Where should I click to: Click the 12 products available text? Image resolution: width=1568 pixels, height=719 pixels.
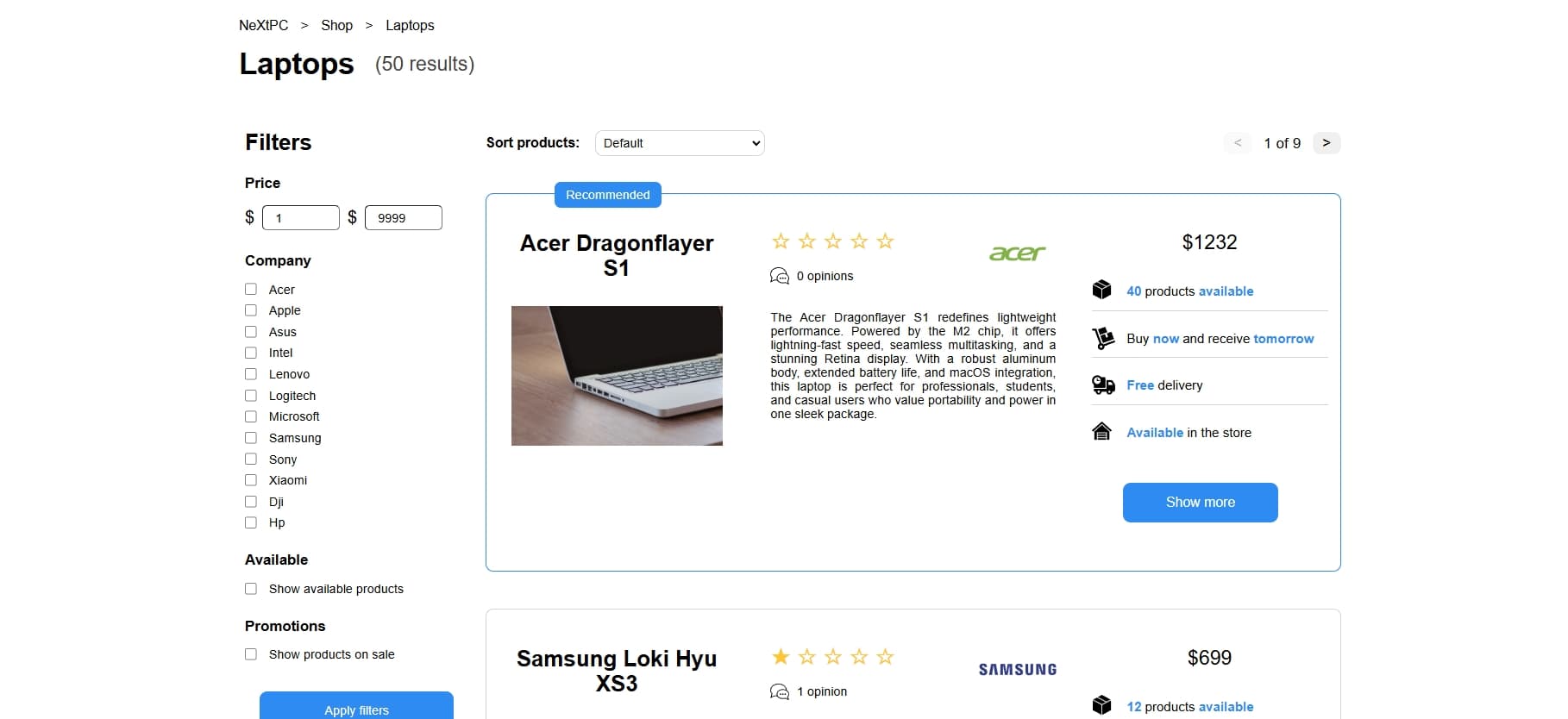[1190, 707]
